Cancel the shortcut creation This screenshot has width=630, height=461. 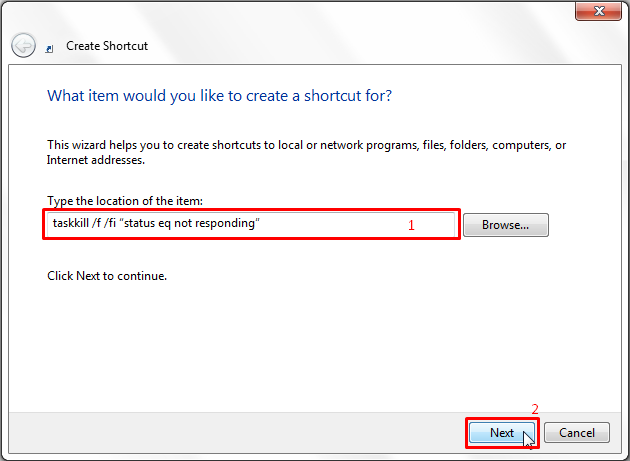[x=577, y=433]
